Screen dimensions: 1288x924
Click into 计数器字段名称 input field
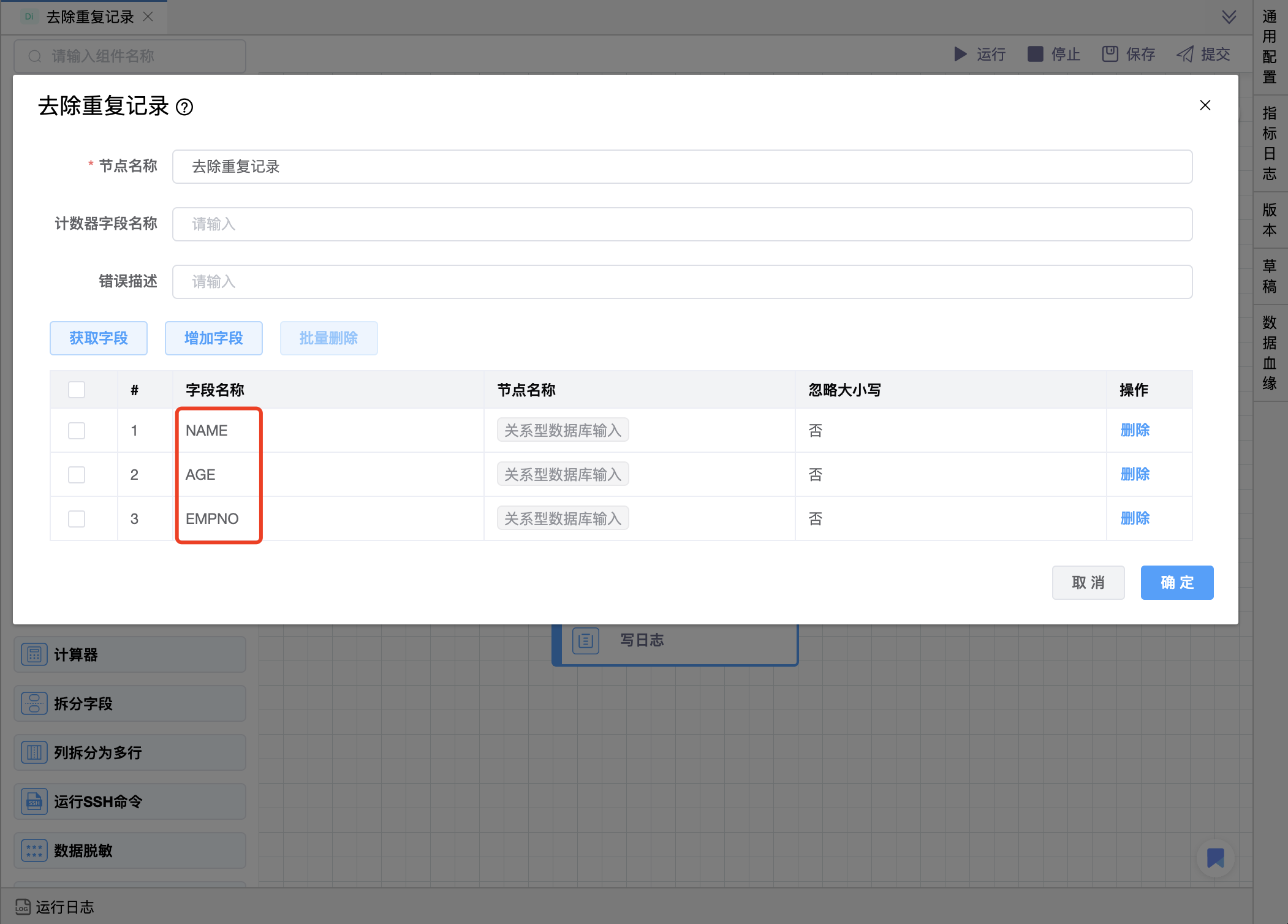[x=681, y=224]
